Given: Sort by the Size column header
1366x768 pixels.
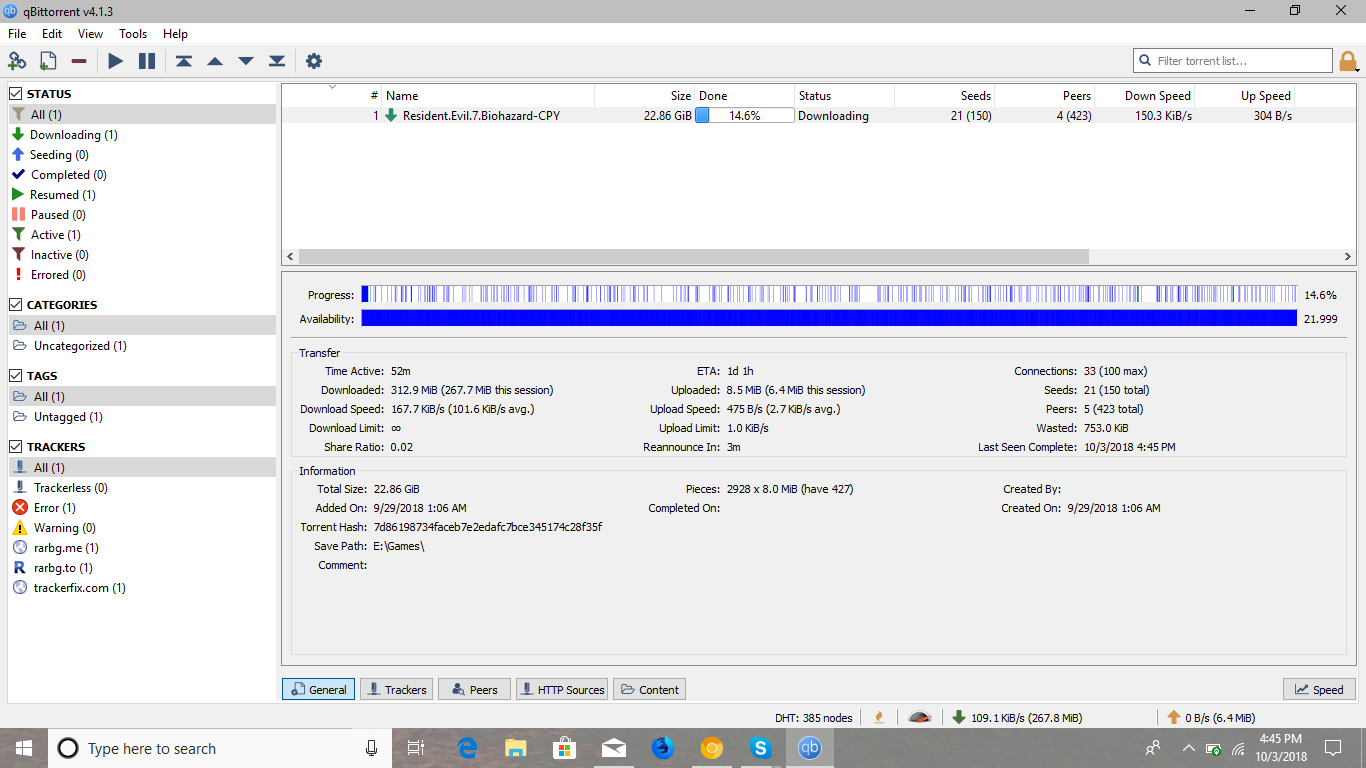Looking at the screenshot, I should click(645, 96).
